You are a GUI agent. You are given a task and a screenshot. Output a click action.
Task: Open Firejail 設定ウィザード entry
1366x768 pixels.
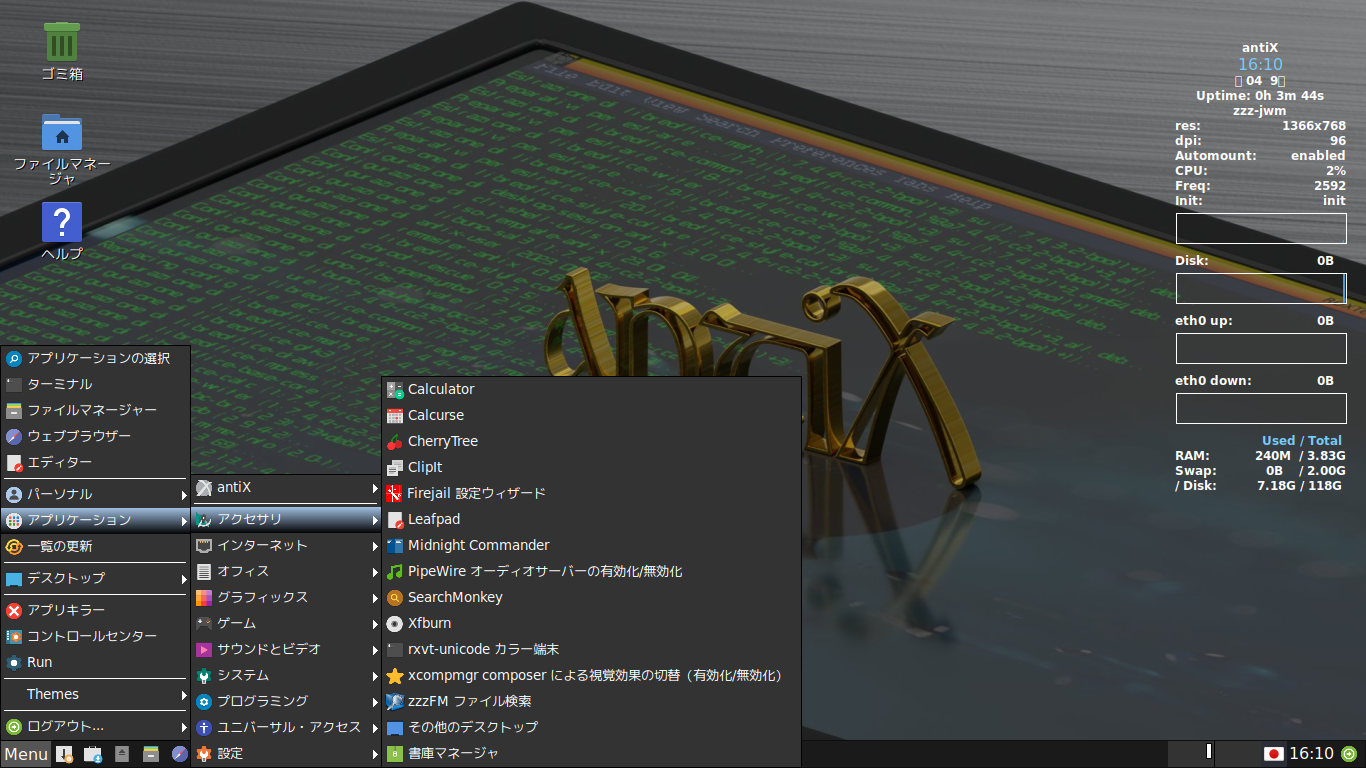pos(591,493)
